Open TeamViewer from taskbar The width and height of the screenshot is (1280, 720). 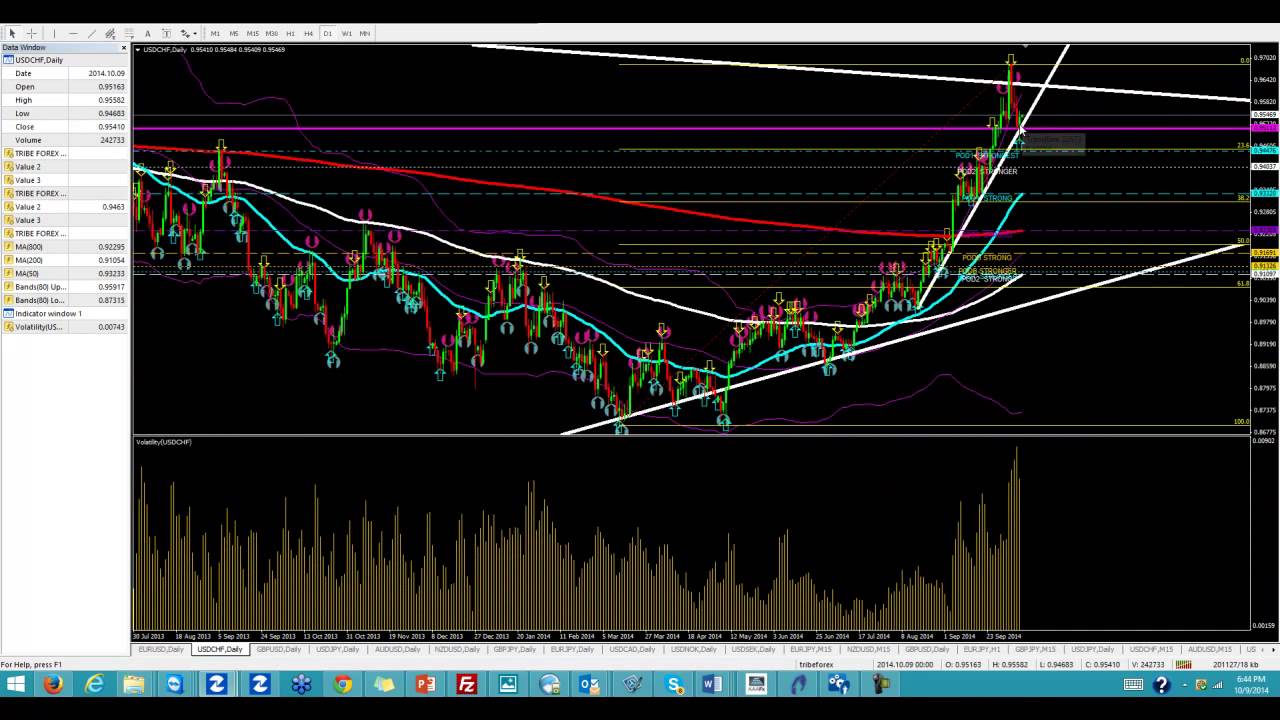(x=175, y=685)
